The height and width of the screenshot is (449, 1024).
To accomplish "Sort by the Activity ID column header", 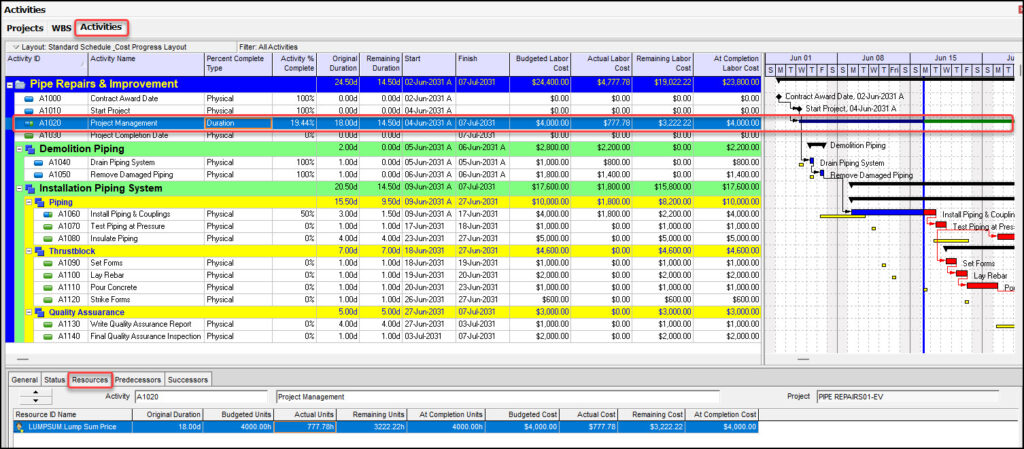I will pos(46,64).
